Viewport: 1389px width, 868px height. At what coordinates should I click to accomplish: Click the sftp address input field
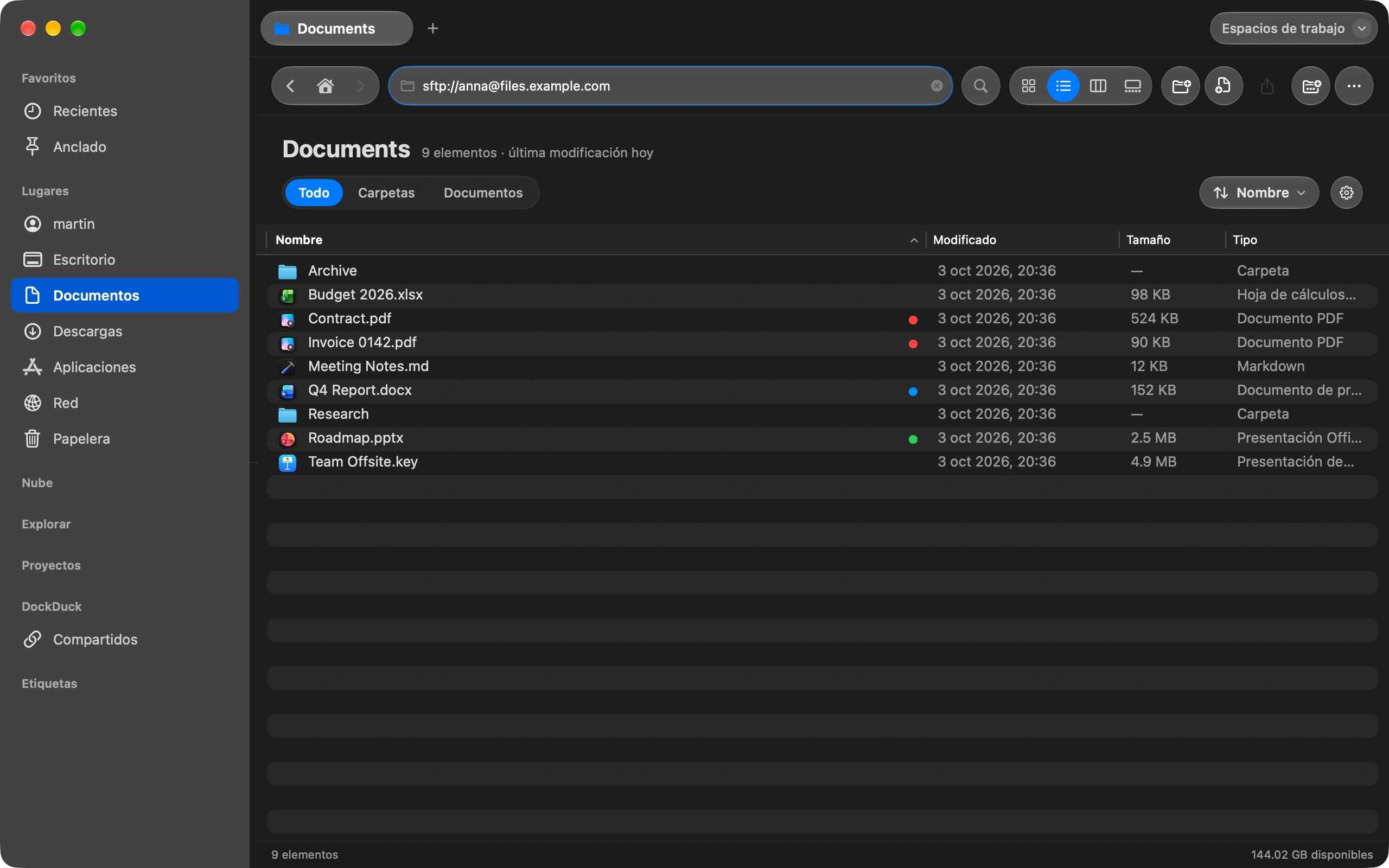[671, 86]
